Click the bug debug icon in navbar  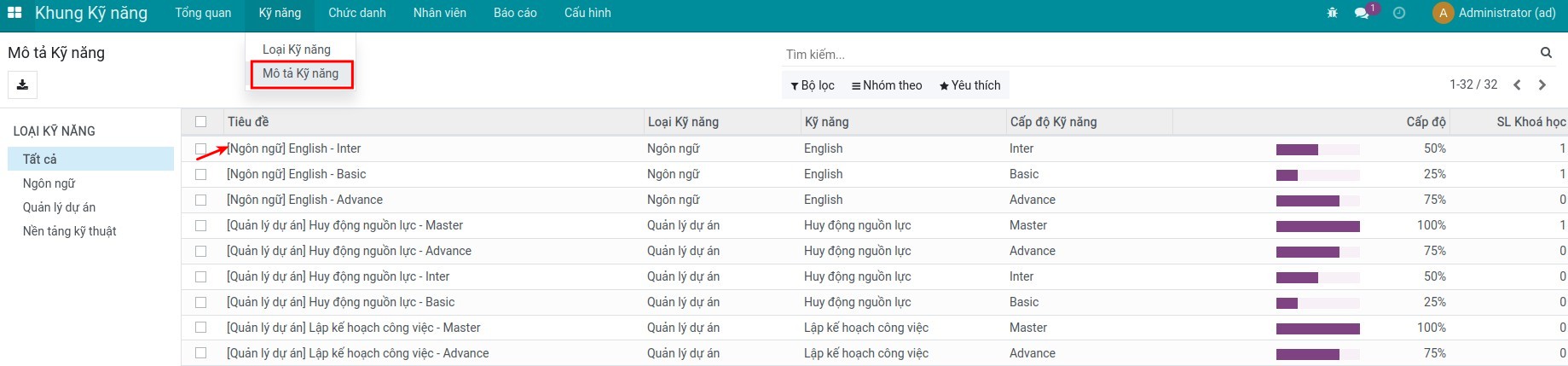point(1332,13)
